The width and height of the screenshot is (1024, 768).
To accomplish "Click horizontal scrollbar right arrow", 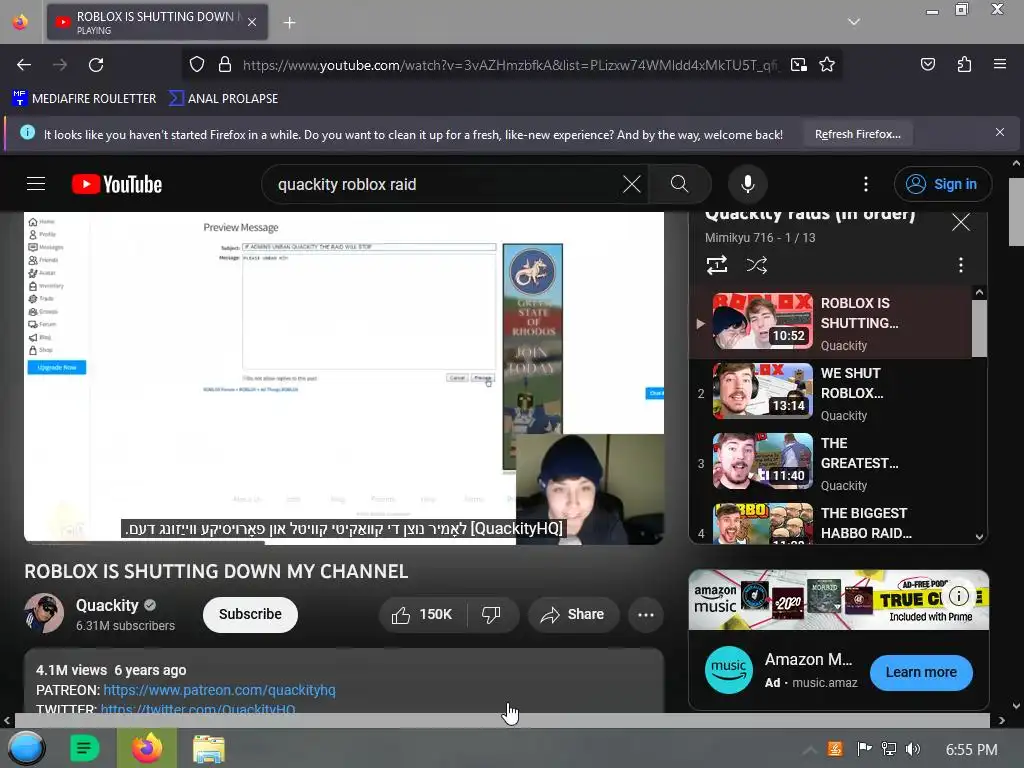I will pos(1001,720).
